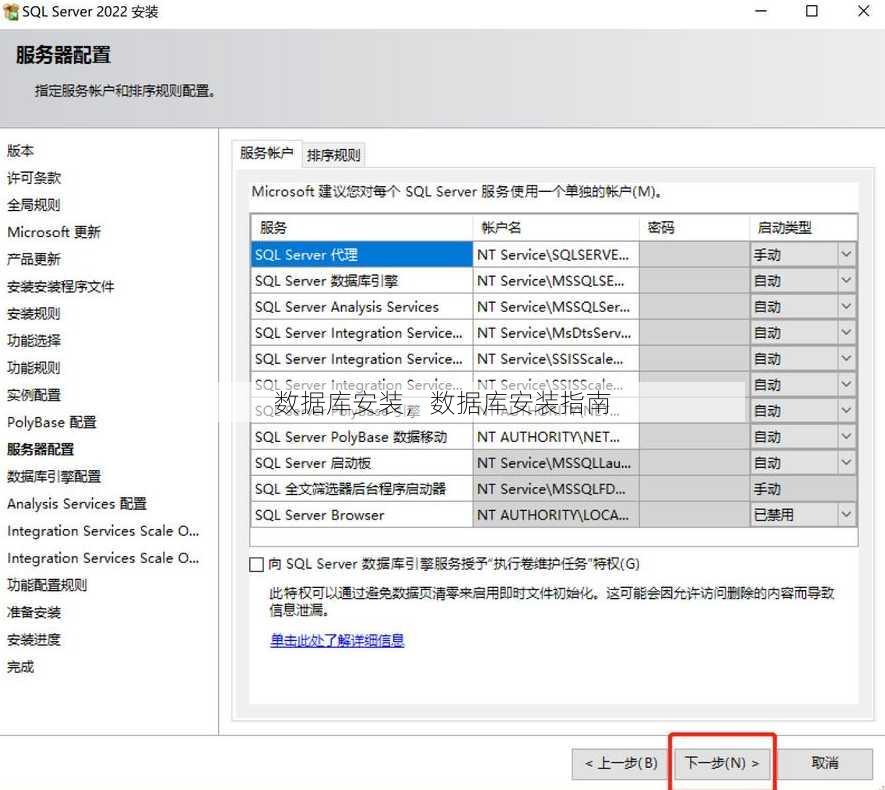Click account name NT AUTHORITY\NET... cell
Image resolution: width=885 pixels, height=790 pixels.
(556, 437)
